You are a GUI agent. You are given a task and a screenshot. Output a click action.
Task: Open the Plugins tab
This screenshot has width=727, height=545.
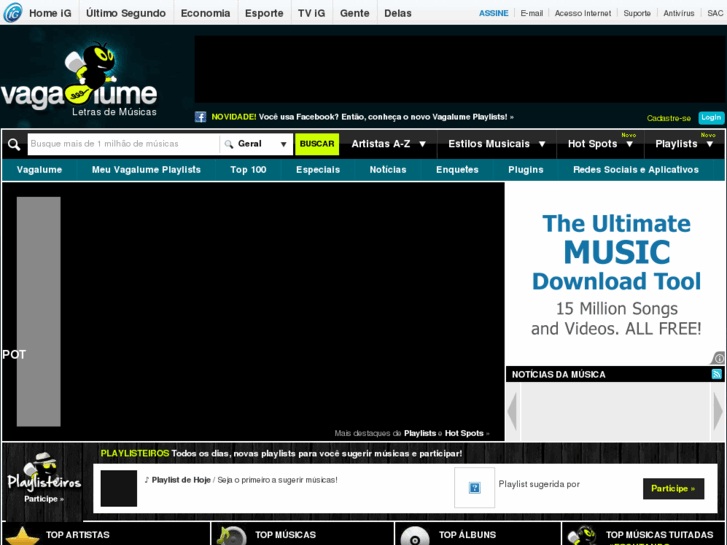tap(526, 170)
